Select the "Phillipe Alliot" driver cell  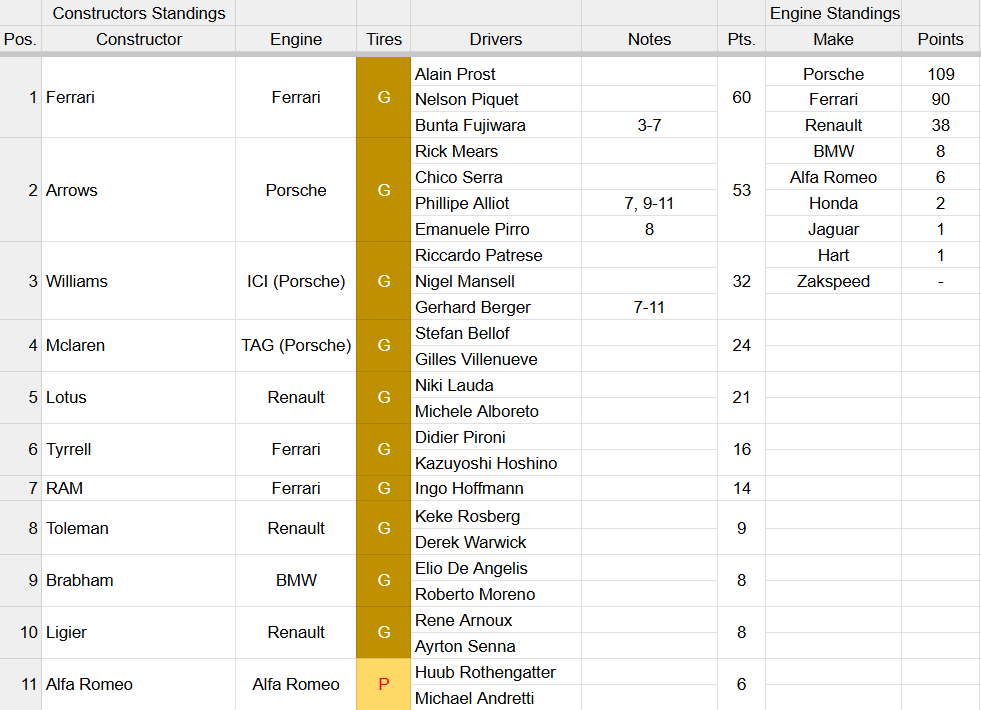click(496, 203)
